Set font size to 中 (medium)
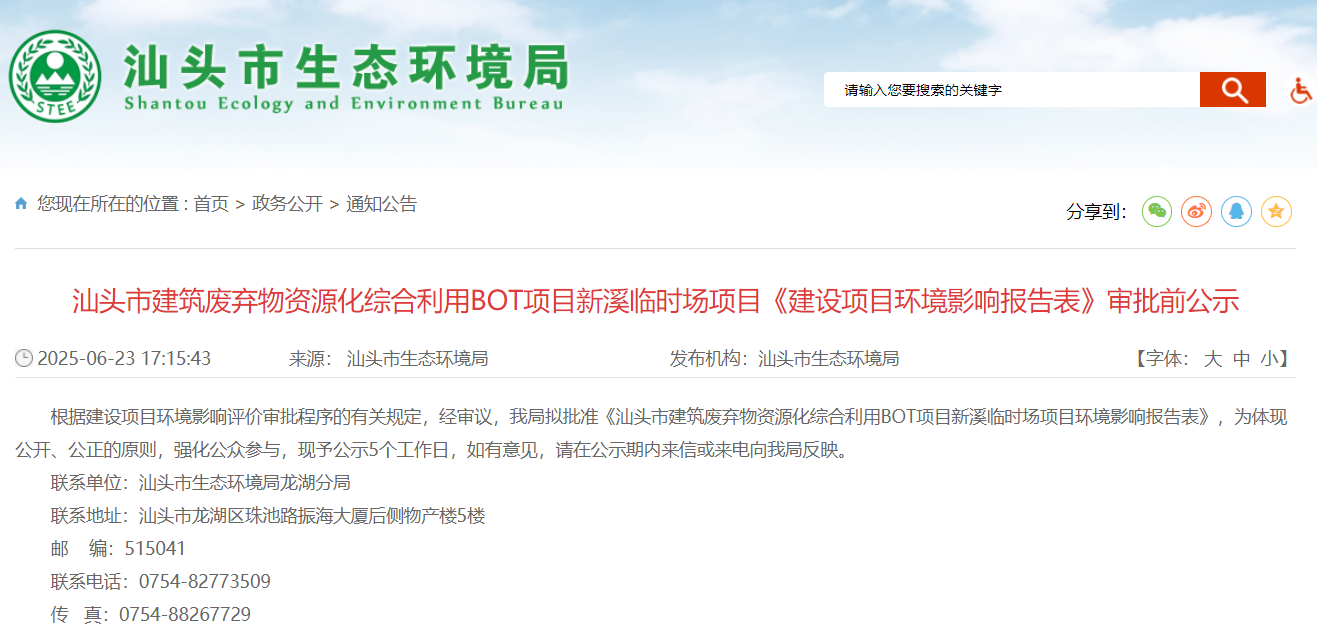1317x636 pixels. pyautogui.click(x=1241, y=359)
